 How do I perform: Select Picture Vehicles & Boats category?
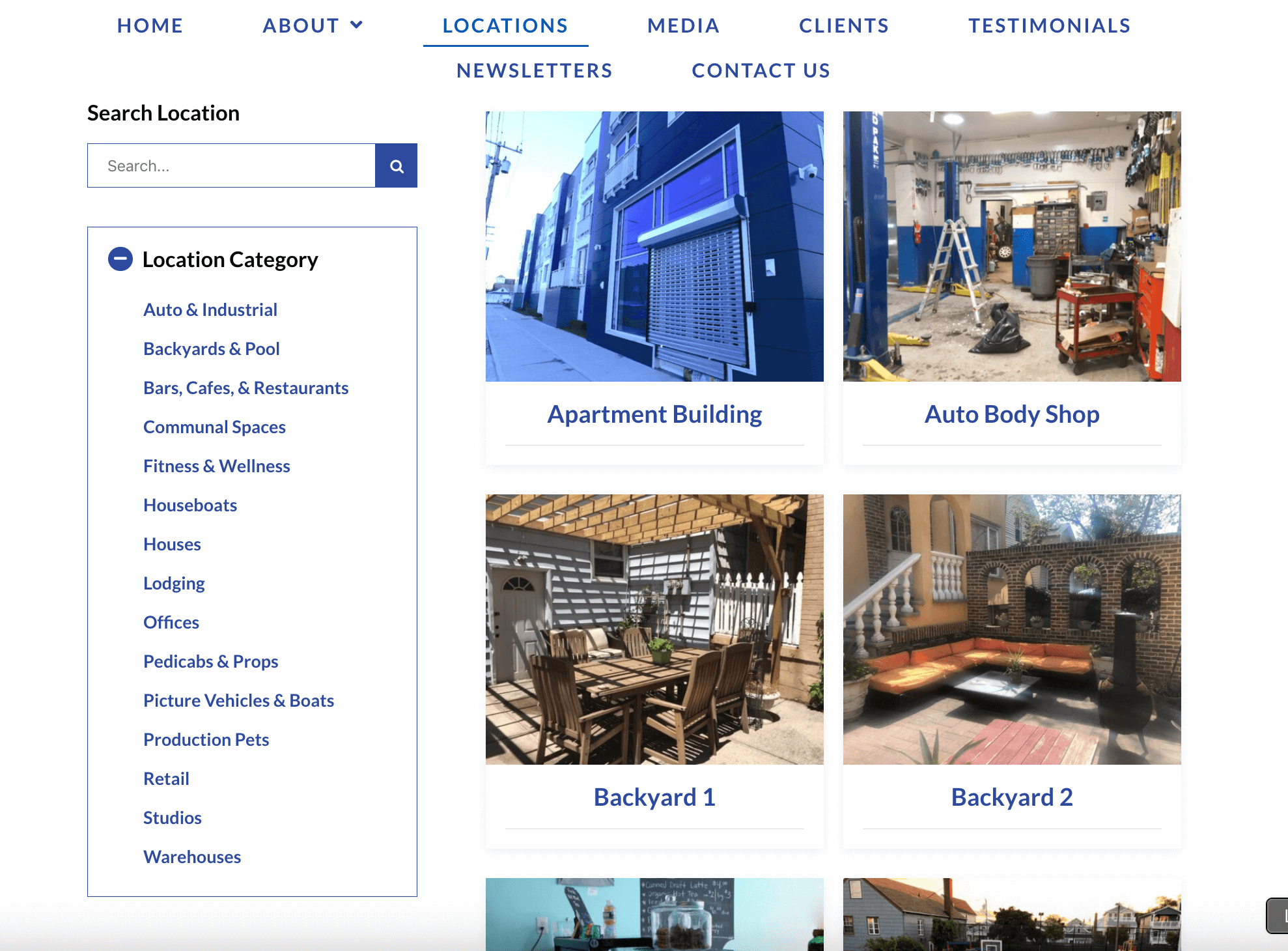[x=238, y=701]
